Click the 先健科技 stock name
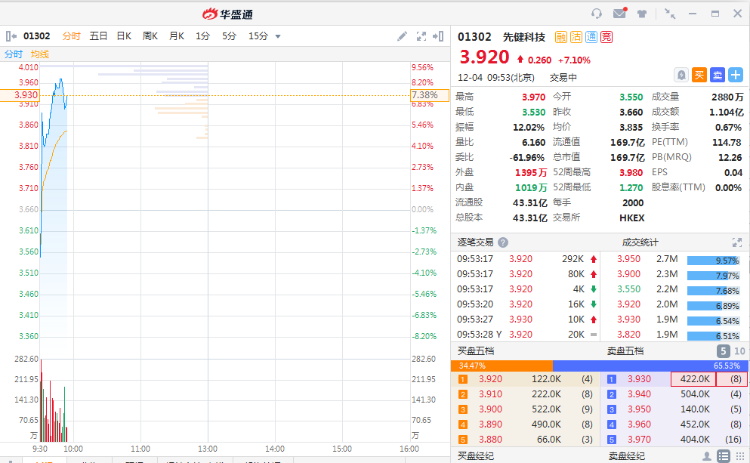750x463 pixels. [524, 37]
